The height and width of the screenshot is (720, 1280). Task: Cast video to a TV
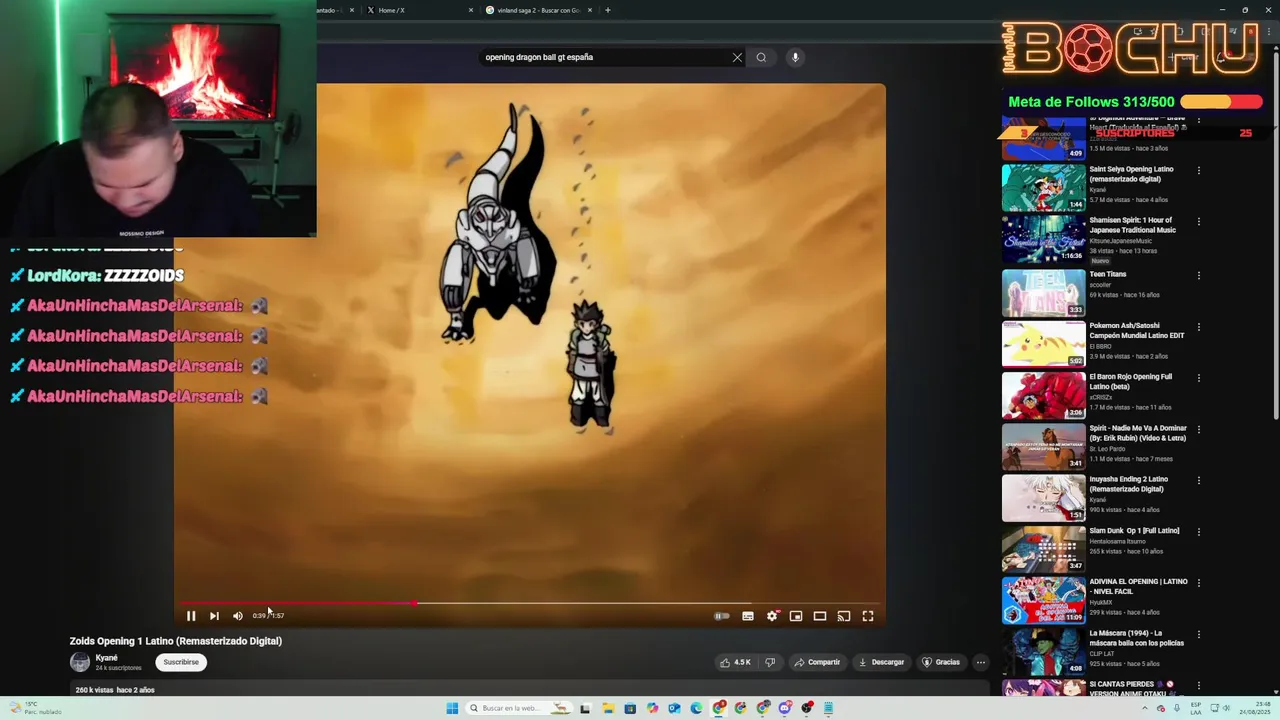pos(844,616)
